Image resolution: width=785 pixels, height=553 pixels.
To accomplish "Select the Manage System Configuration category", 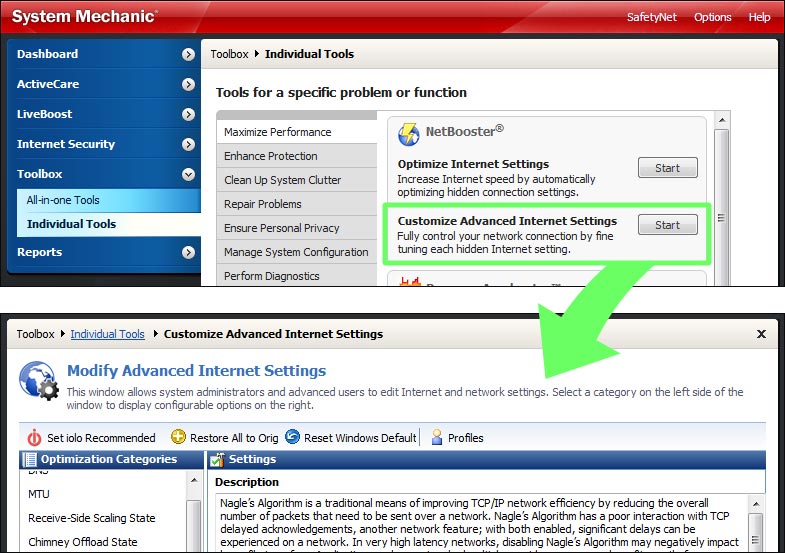I will 297,252.
